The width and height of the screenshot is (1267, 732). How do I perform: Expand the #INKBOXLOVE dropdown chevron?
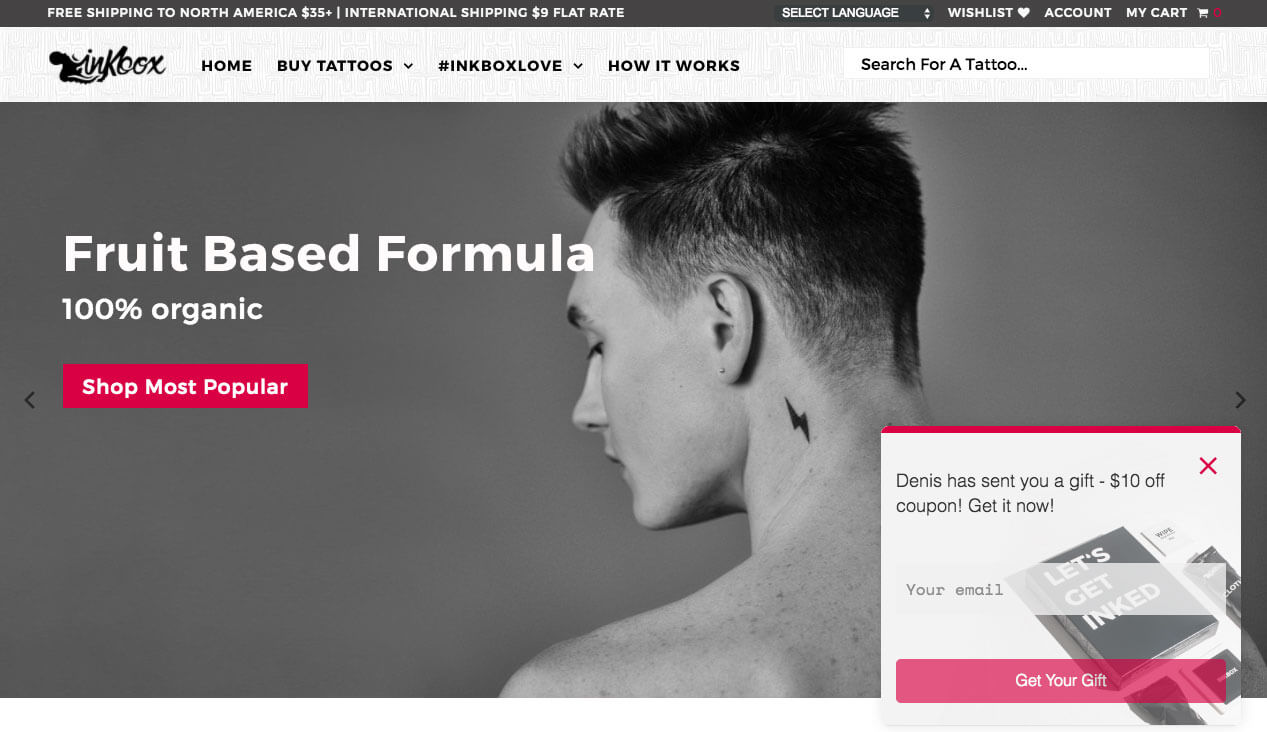point(578,66)
